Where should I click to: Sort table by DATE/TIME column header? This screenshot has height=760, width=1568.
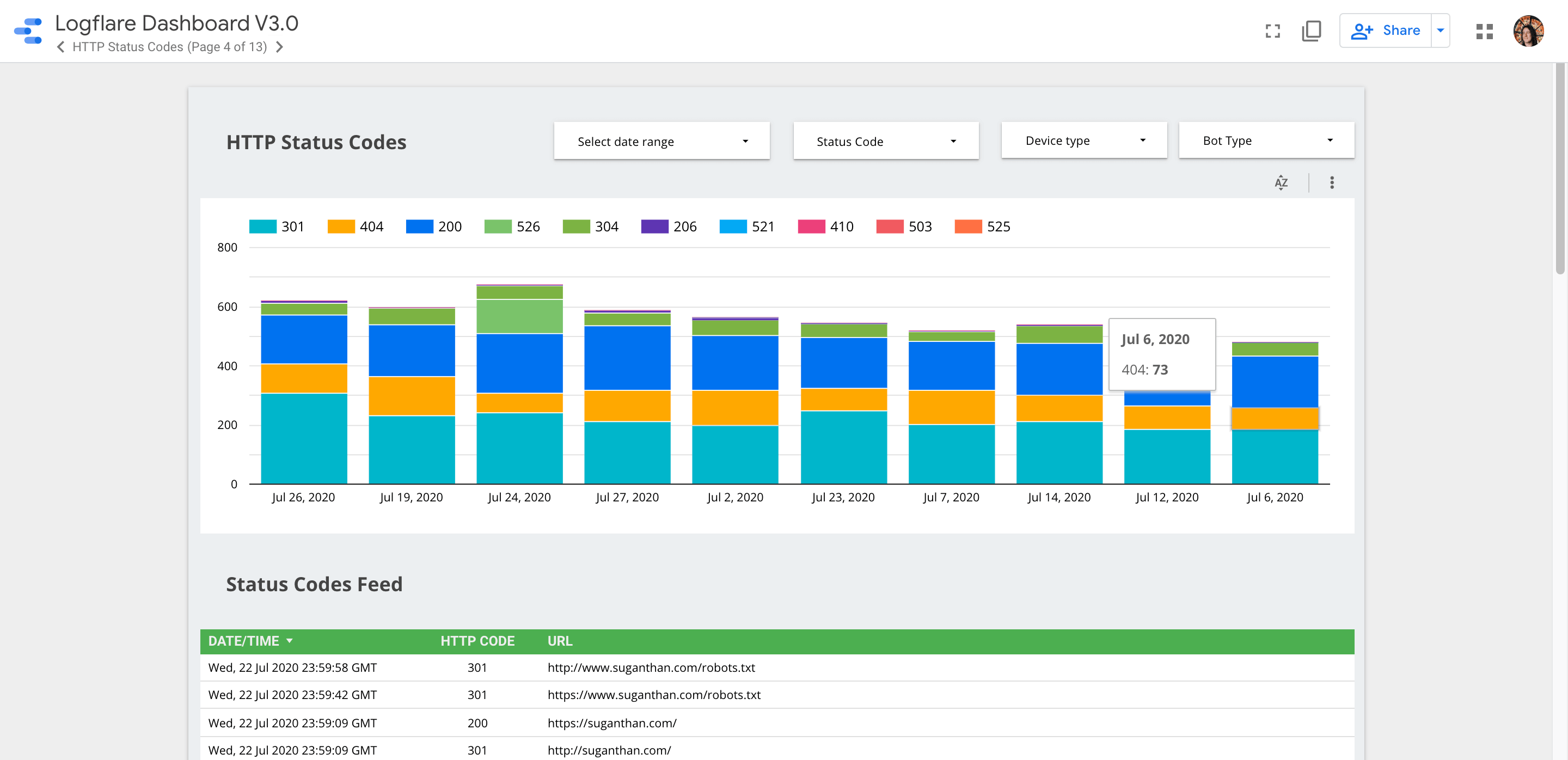pos(243,641)
